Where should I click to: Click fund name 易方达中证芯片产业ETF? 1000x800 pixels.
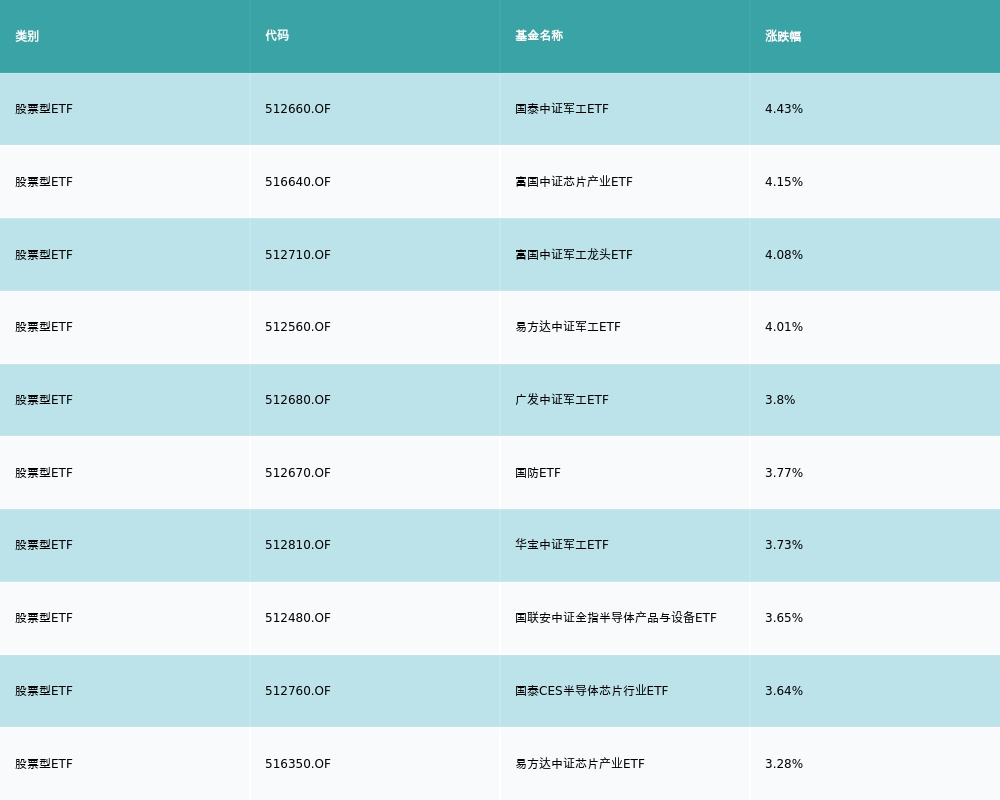(580, 764)
